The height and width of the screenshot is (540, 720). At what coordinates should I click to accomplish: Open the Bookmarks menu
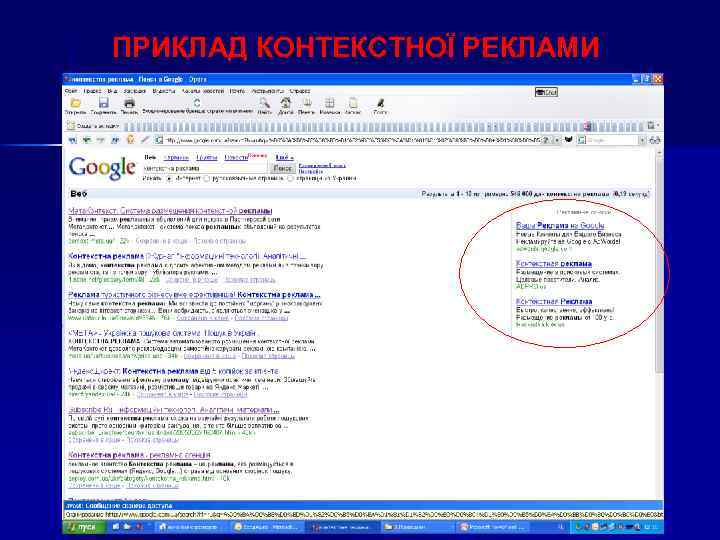(x=135, y=91)
